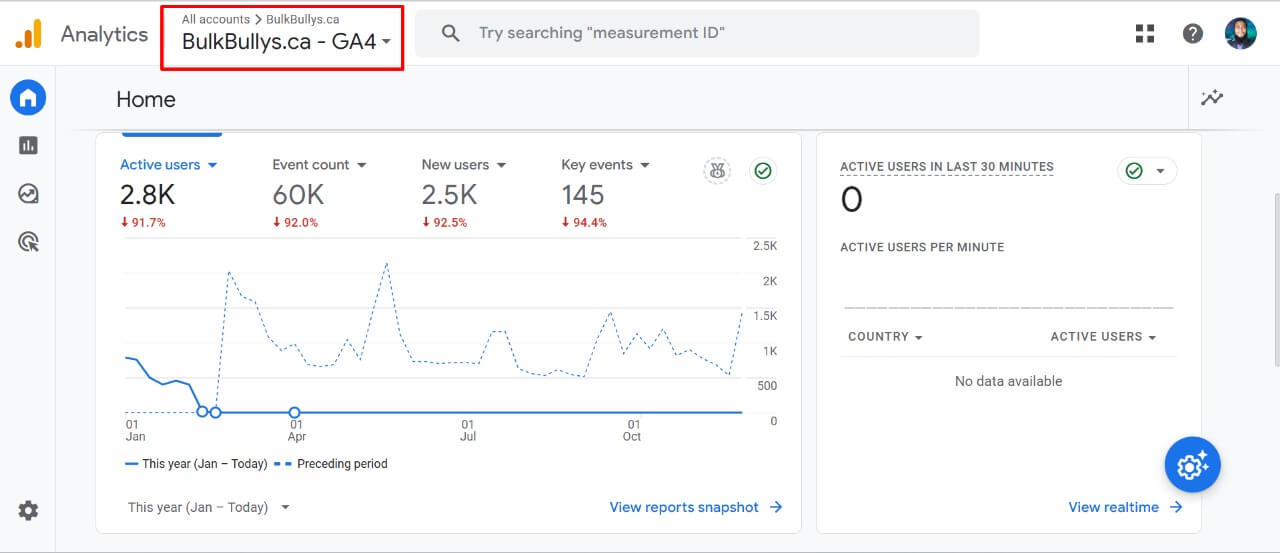This screenshot has width=1280, height=553.
Task: Open the COUNTRY dimension dropdown
Action: click(x=884, y=337)
